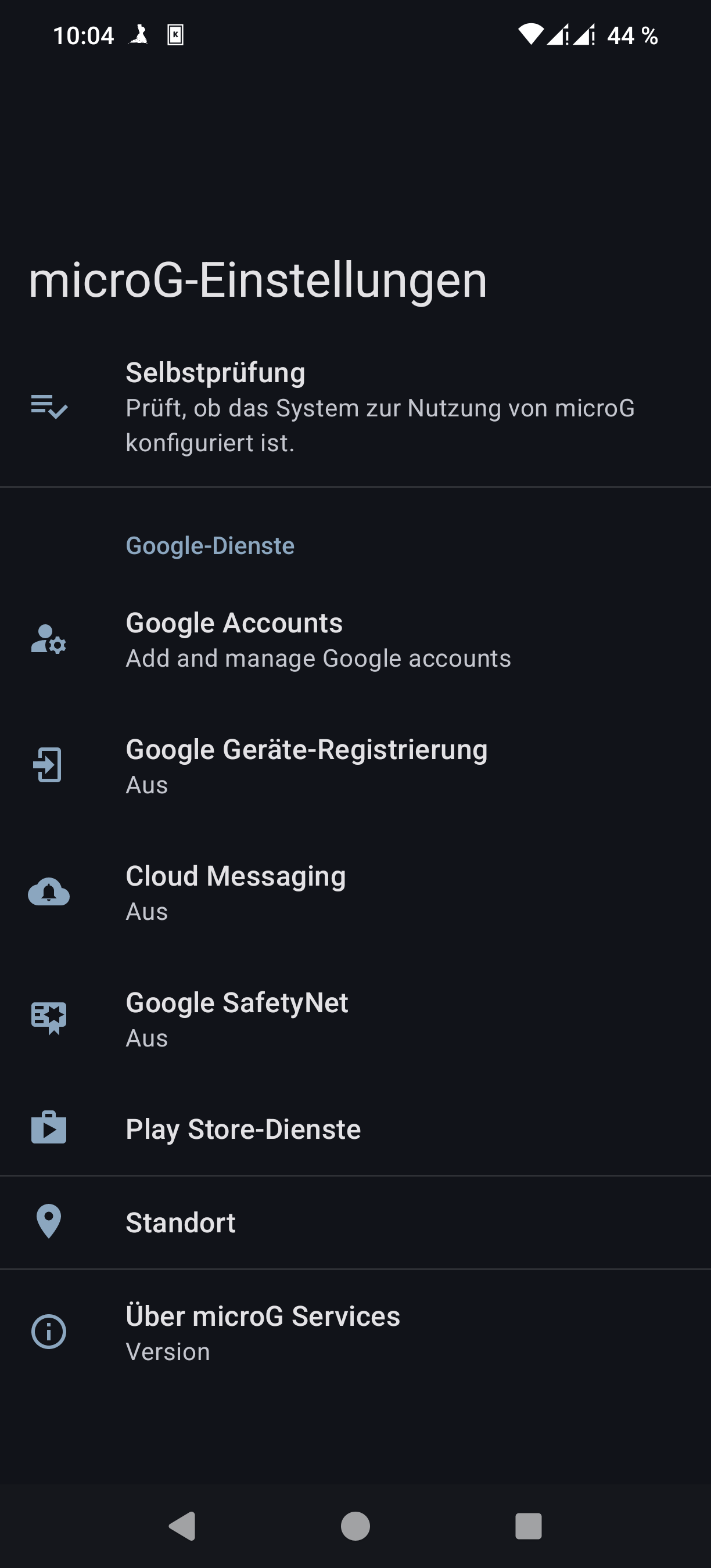Viewport: 711px width, 1568px height.
Task: Open Selbstprüfung self-check entry
Action: 380,407
